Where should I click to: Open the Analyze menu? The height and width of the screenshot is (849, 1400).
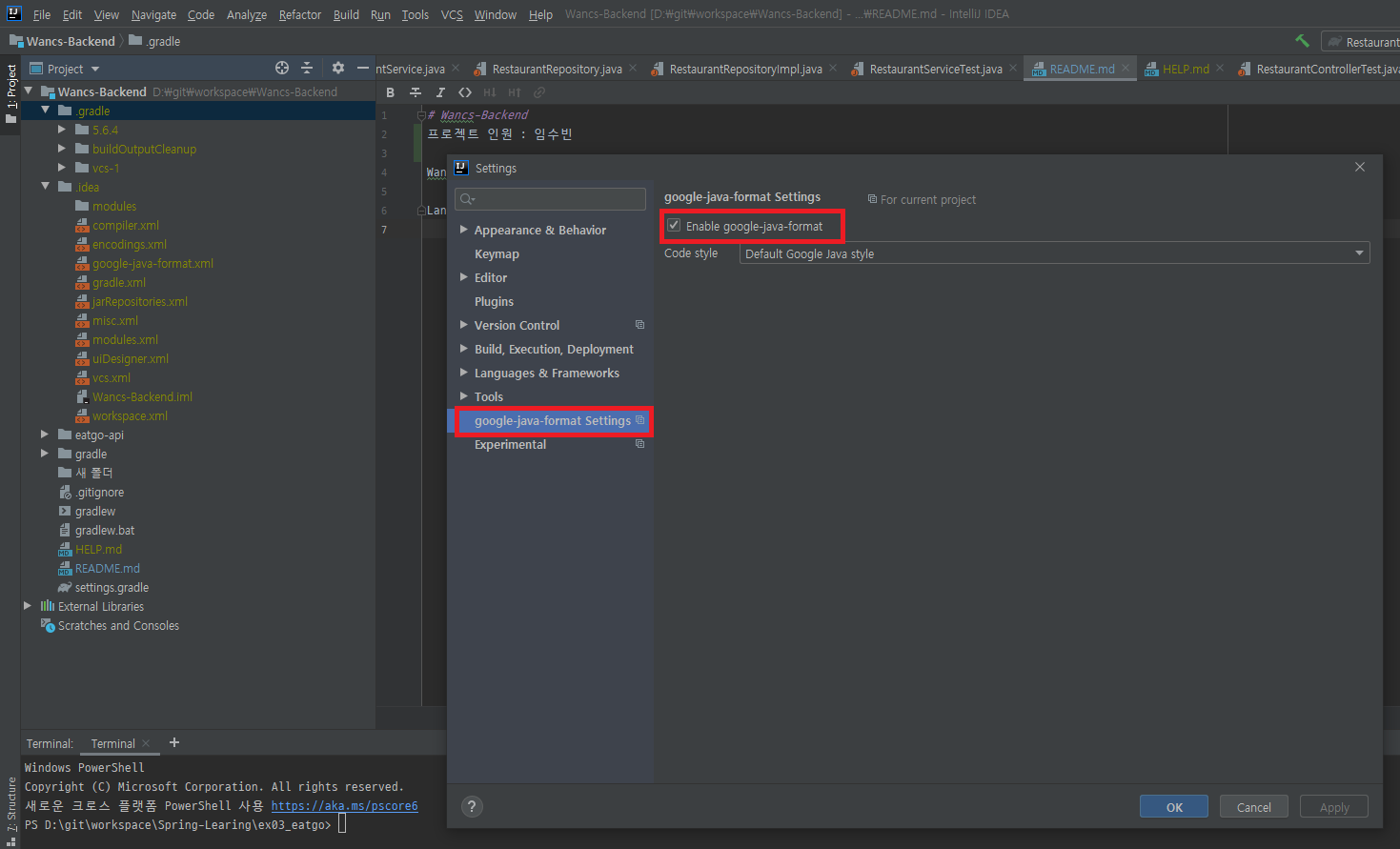(x=247, y=14)
